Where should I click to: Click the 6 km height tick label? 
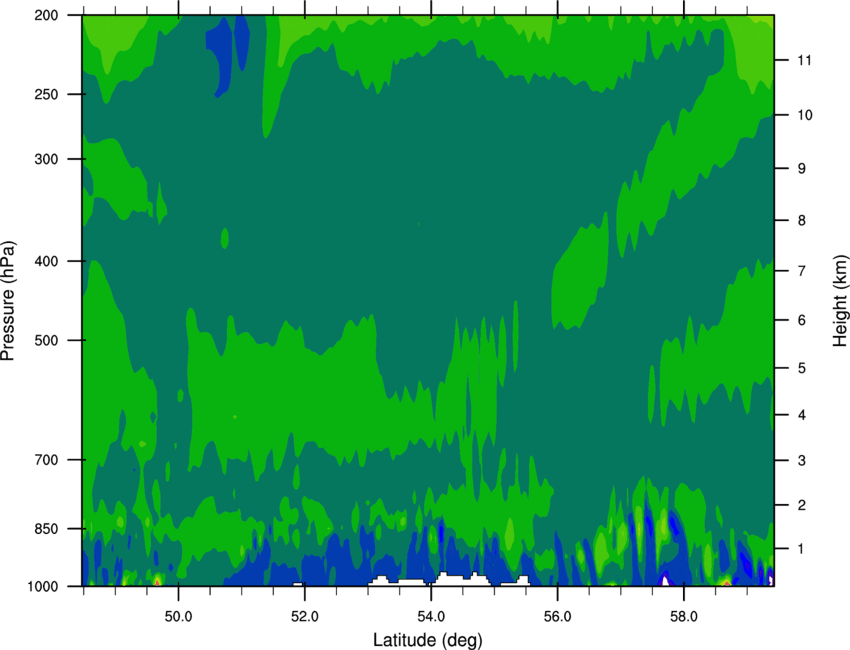pos(801,320)
